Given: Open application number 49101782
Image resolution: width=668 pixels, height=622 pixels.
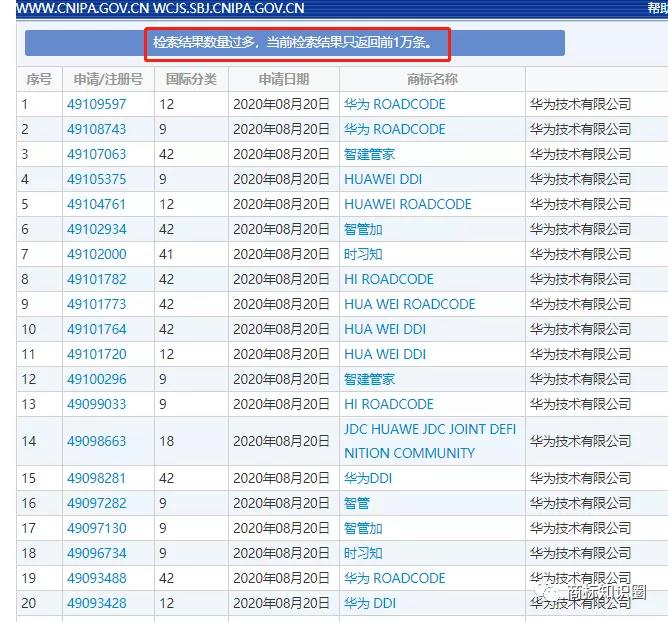Looking at the screenshot, I should tap(97, 279).
